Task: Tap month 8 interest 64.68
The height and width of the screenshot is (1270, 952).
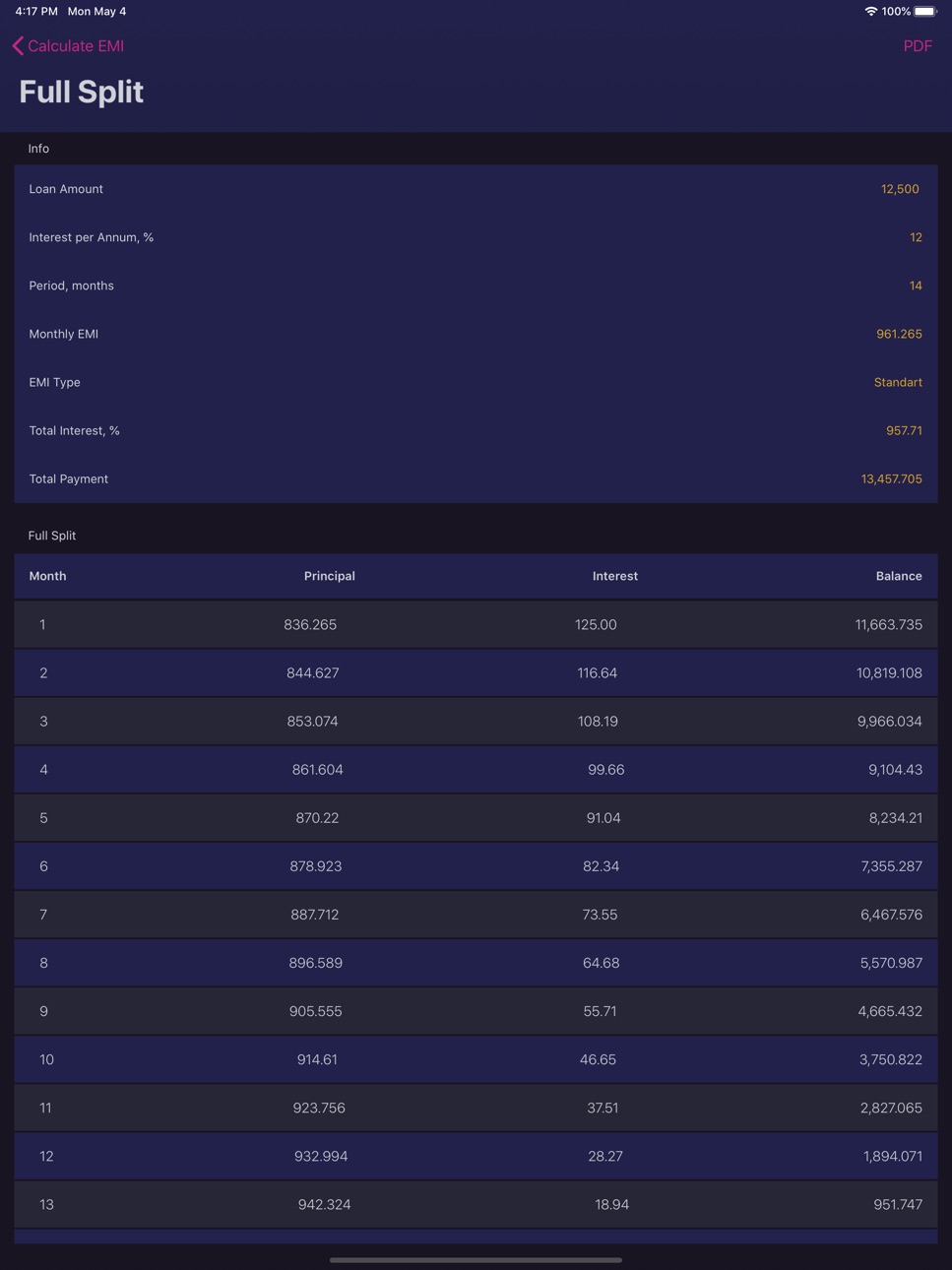Action: coord(601,963)
